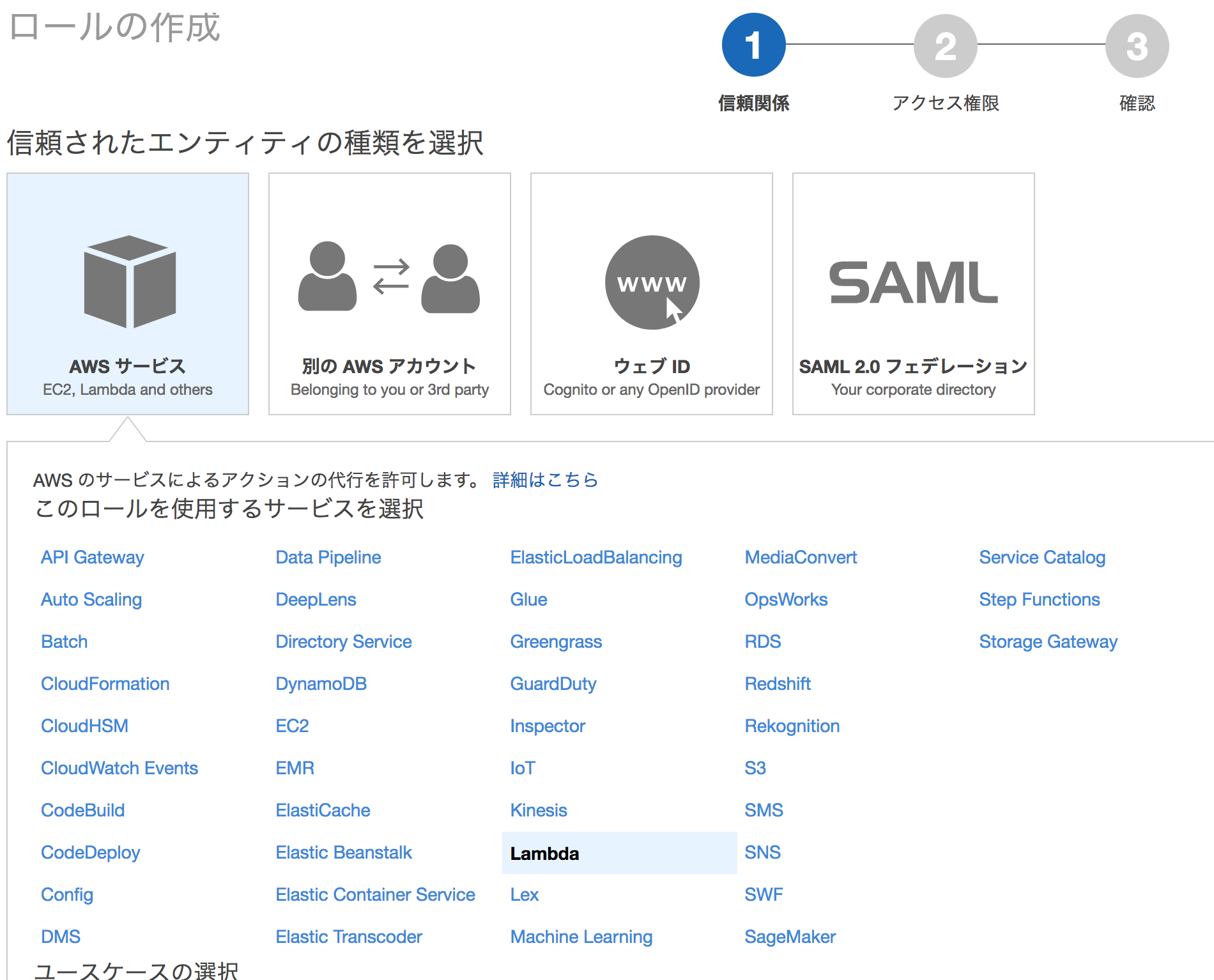Choose CodeDeploy service

tap(90, 852)
